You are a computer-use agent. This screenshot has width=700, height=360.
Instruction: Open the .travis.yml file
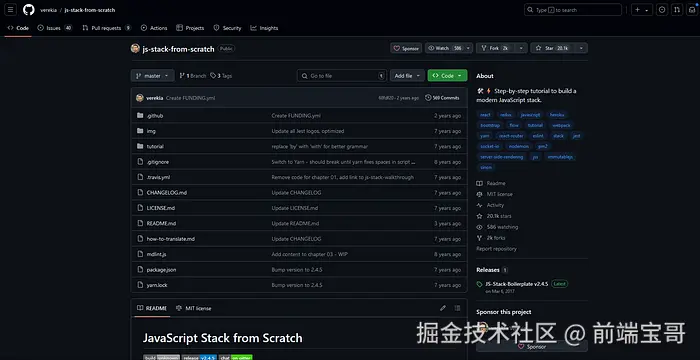(158, 177)
